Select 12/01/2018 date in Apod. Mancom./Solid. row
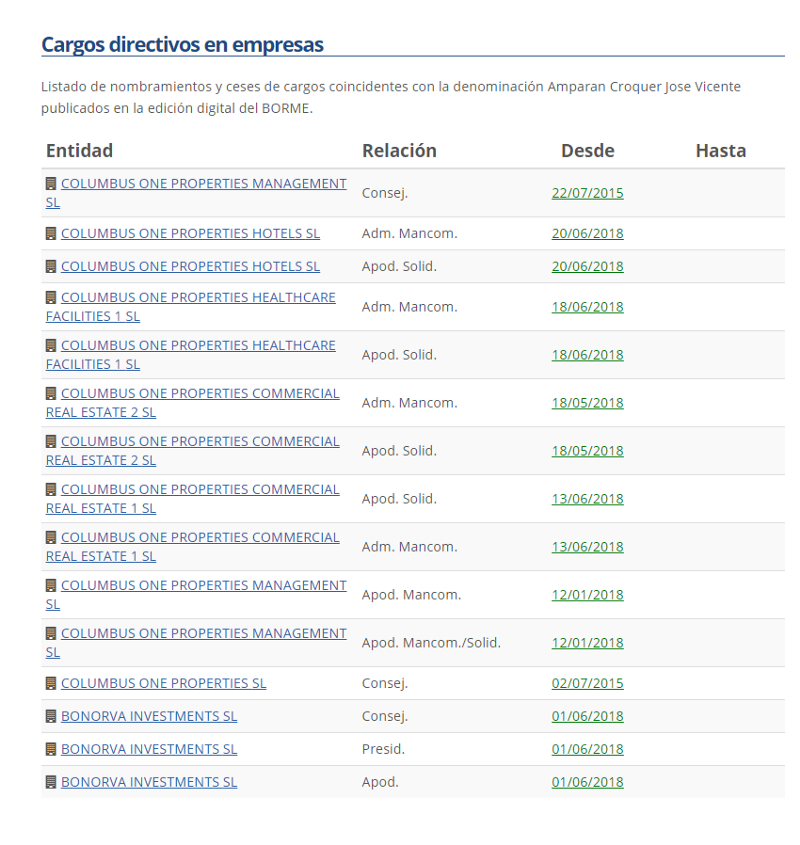Screen dimensions: 800x845 (587, 643)
